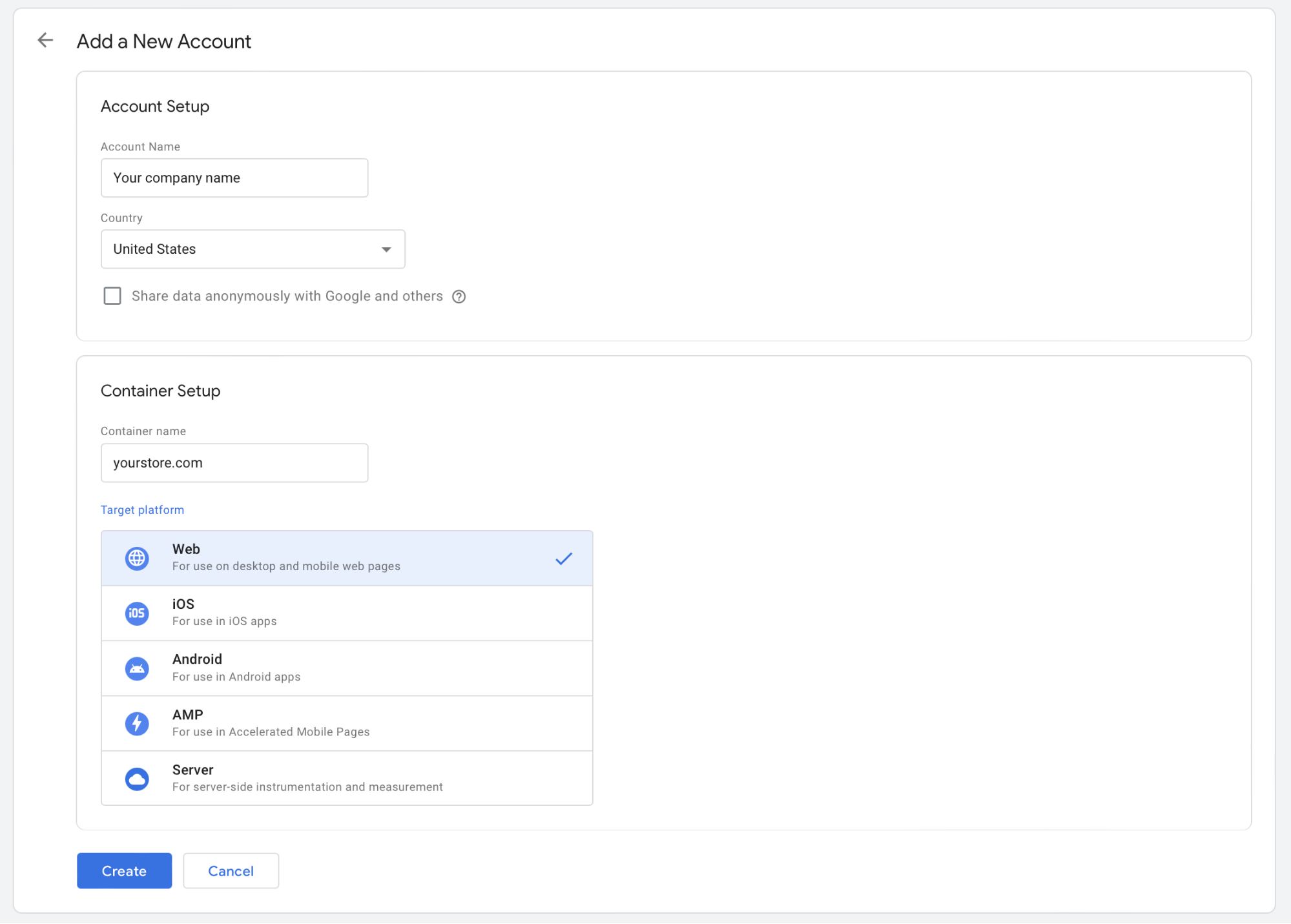Click the help icon beside share data
The image size is (1291, 924).
tap(459, 296)
